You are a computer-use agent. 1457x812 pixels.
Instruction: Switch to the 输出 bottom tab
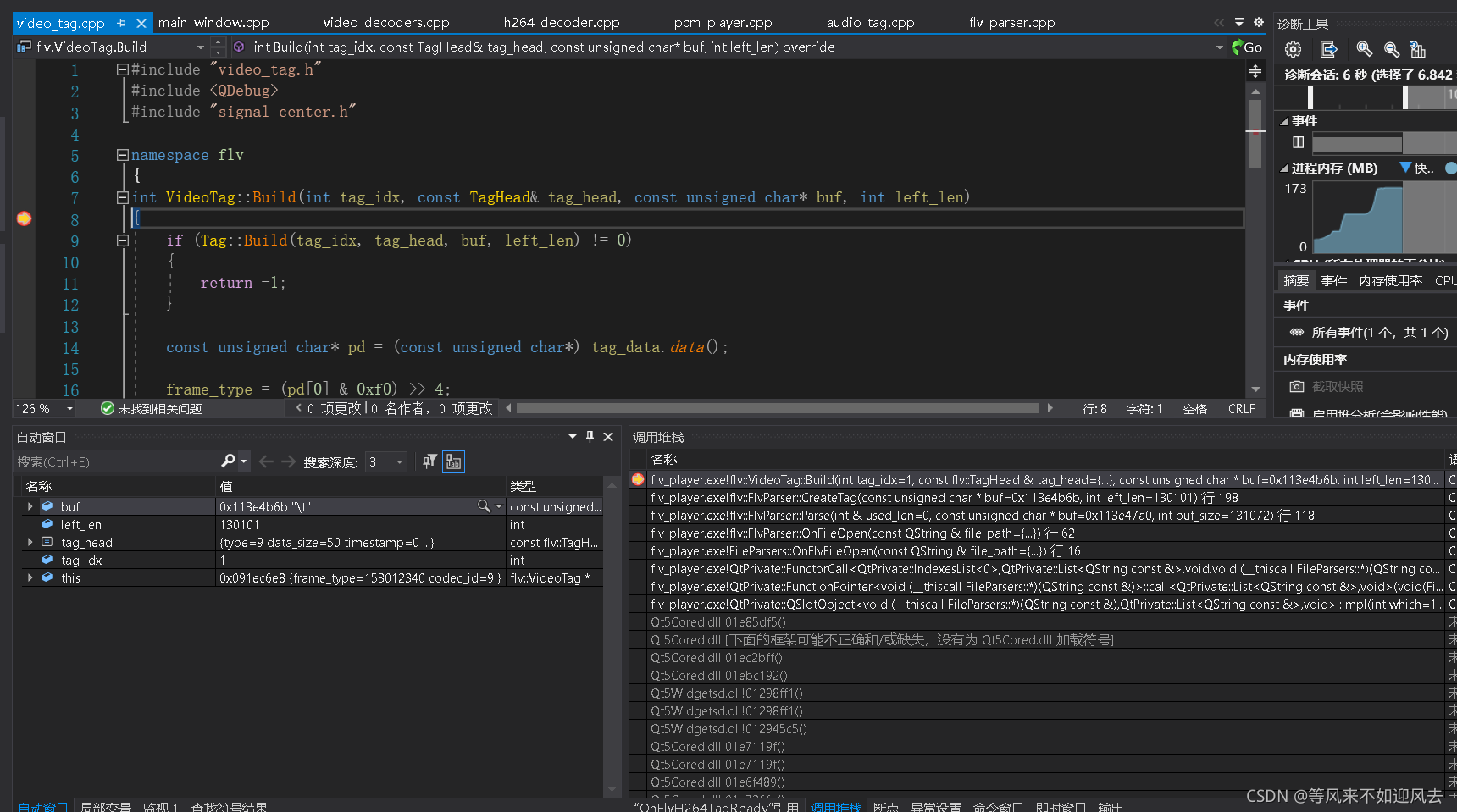point(1111,806)
